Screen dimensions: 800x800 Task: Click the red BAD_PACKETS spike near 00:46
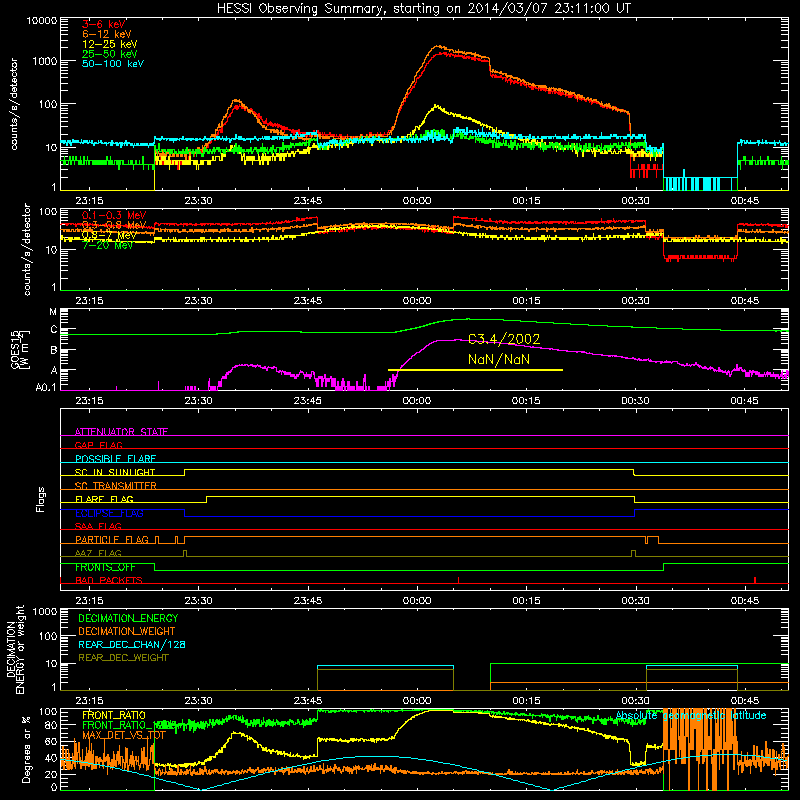[755, 580]
